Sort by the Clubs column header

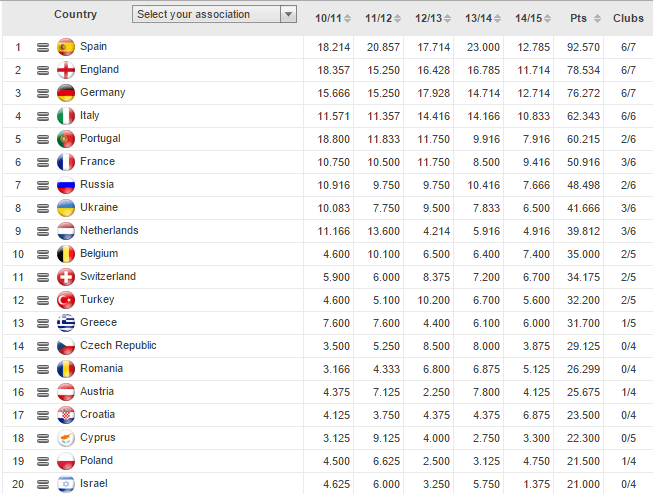(628, 19)
